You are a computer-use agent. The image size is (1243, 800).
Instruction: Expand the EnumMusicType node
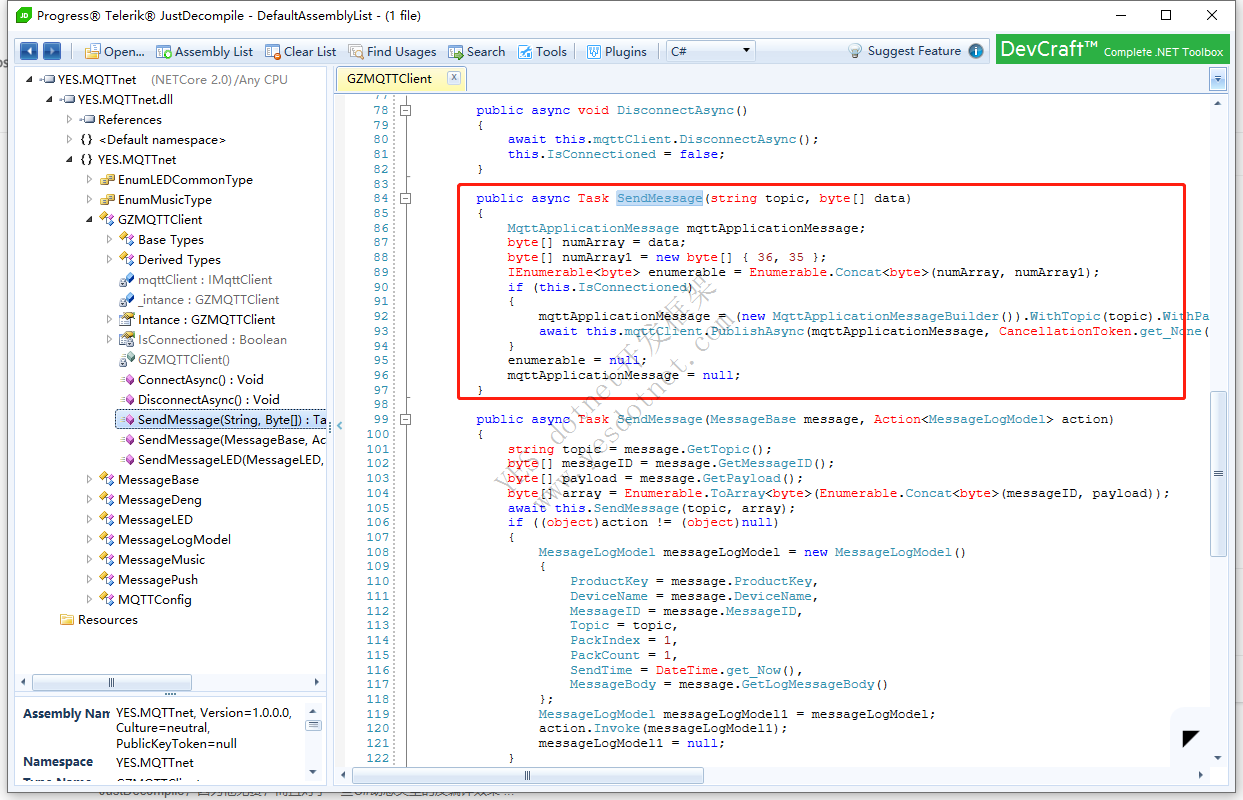90,199
